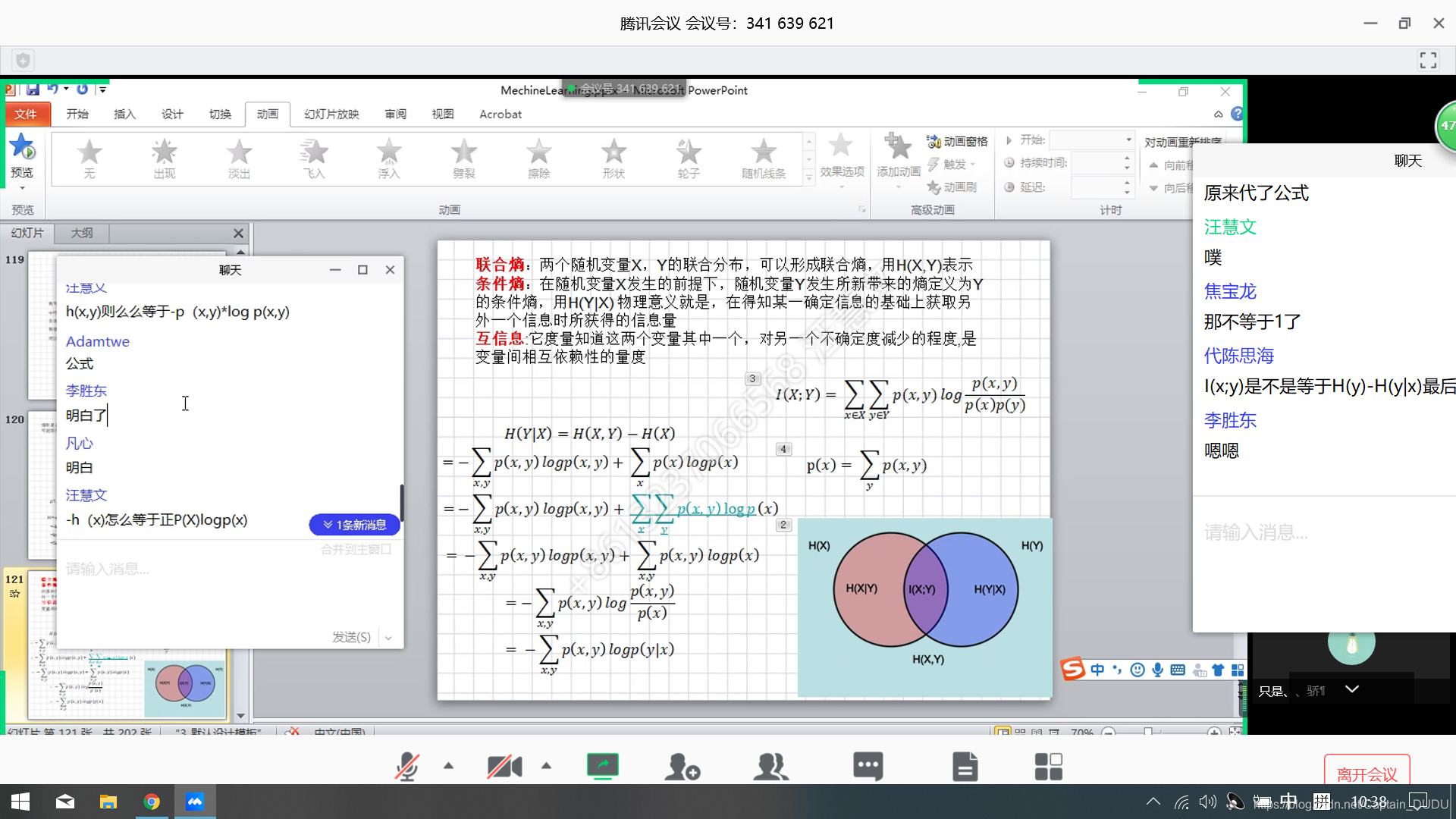1456x819 pixels.
Task: Open Chrome from the taskbar
Action: point(152,802)
